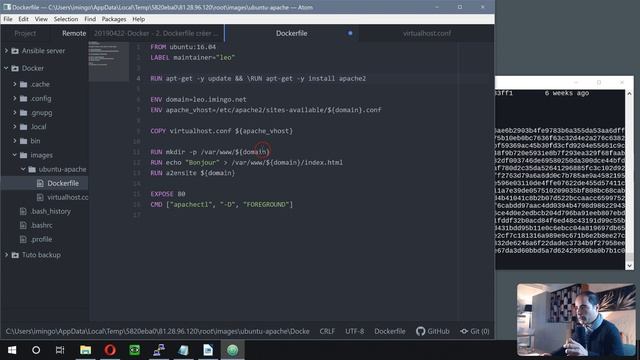Open Opera browser from taskbar

tap(110, 350)
